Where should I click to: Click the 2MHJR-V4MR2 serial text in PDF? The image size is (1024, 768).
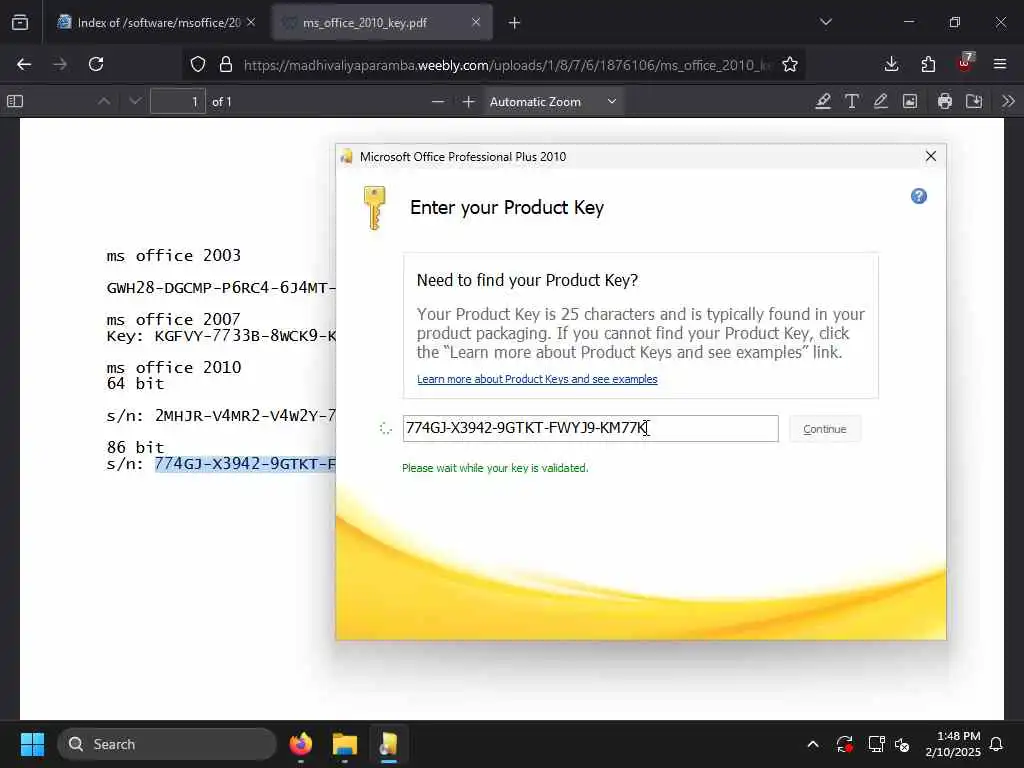[x=245, y=415]
